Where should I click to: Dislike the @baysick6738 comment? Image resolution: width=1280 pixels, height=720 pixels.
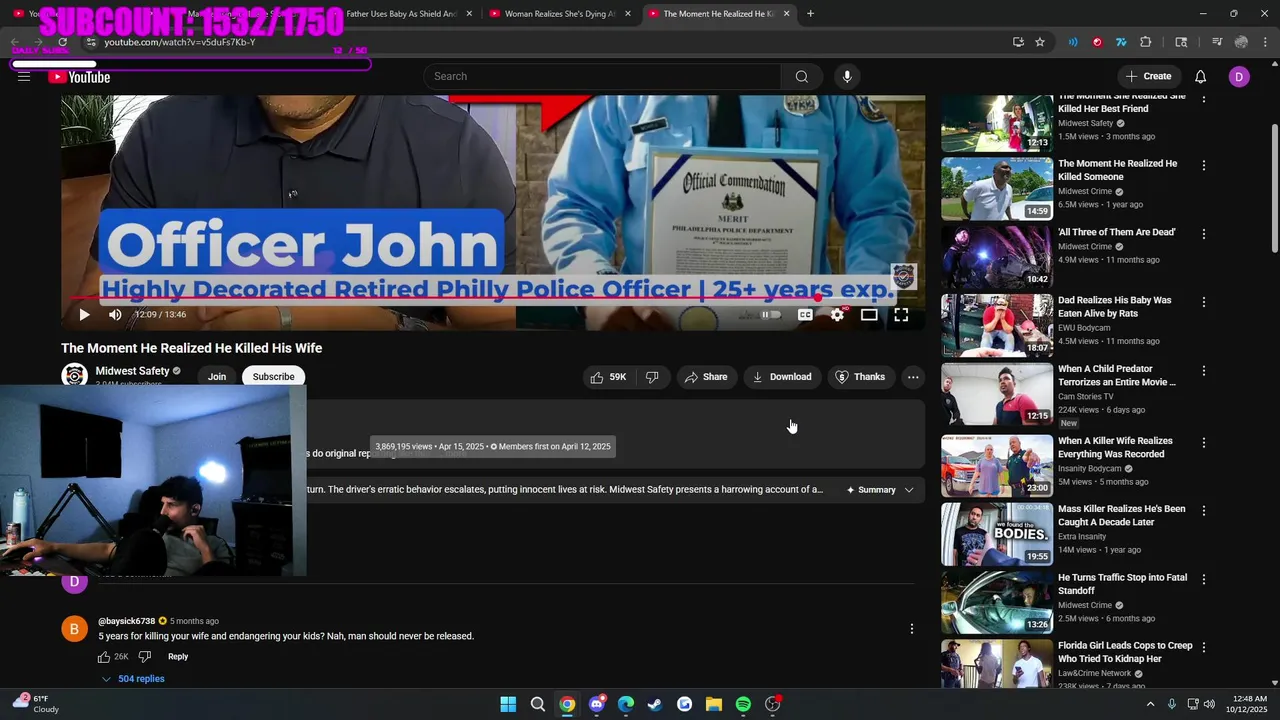pos(145,657)
